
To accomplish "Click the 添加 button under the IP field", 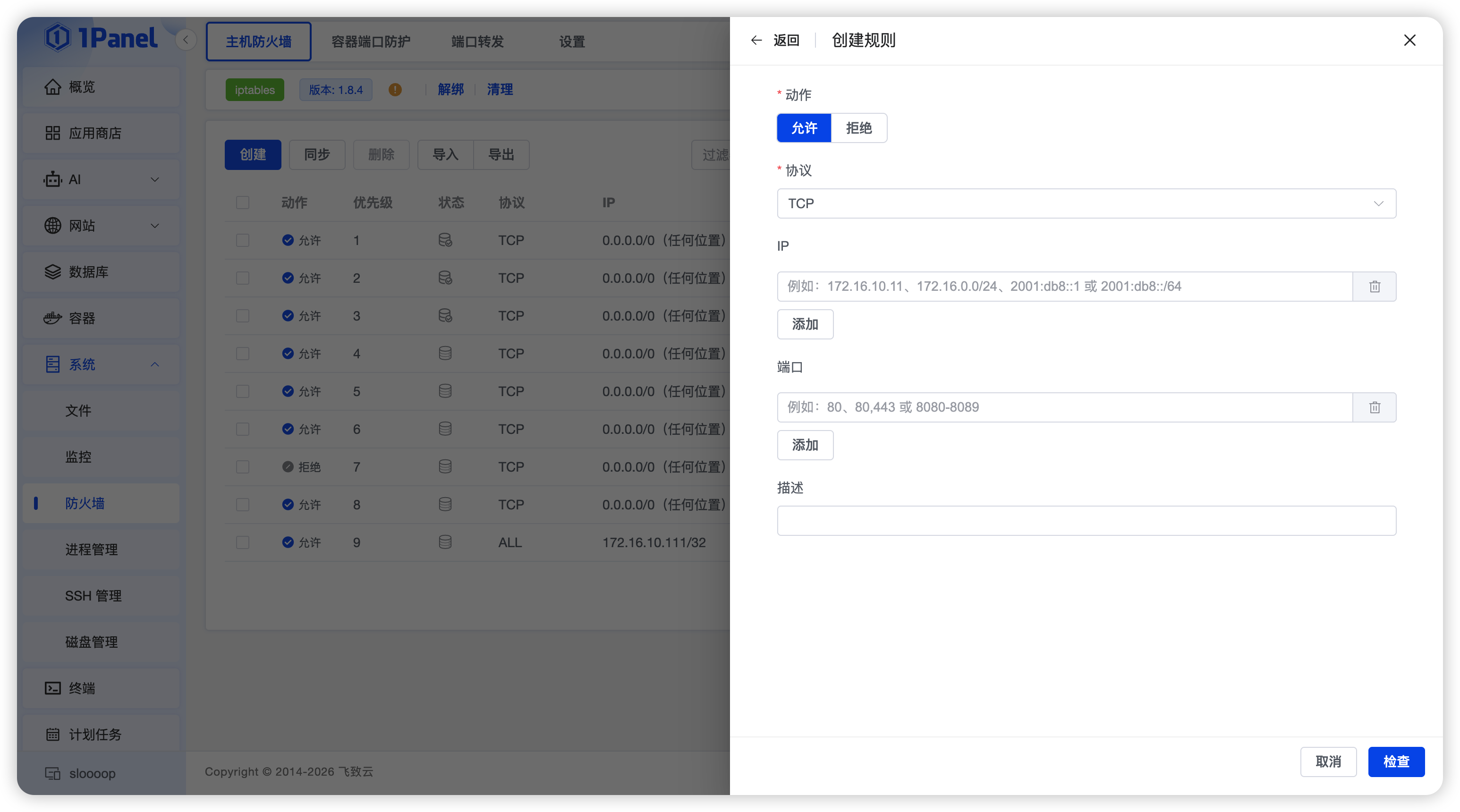I will [805, 324].
